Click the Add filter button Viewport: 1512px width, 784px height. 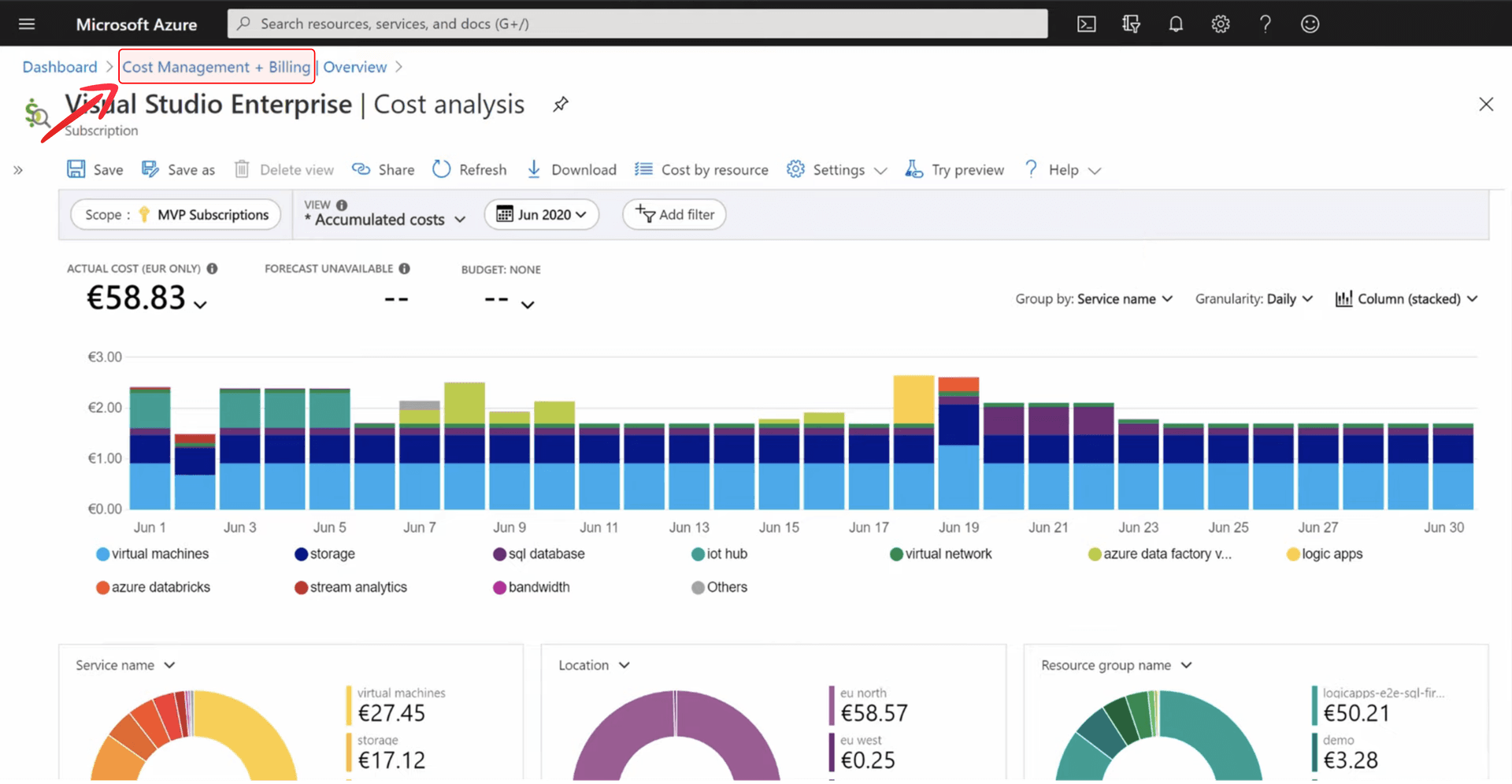[x=675, y=215]
